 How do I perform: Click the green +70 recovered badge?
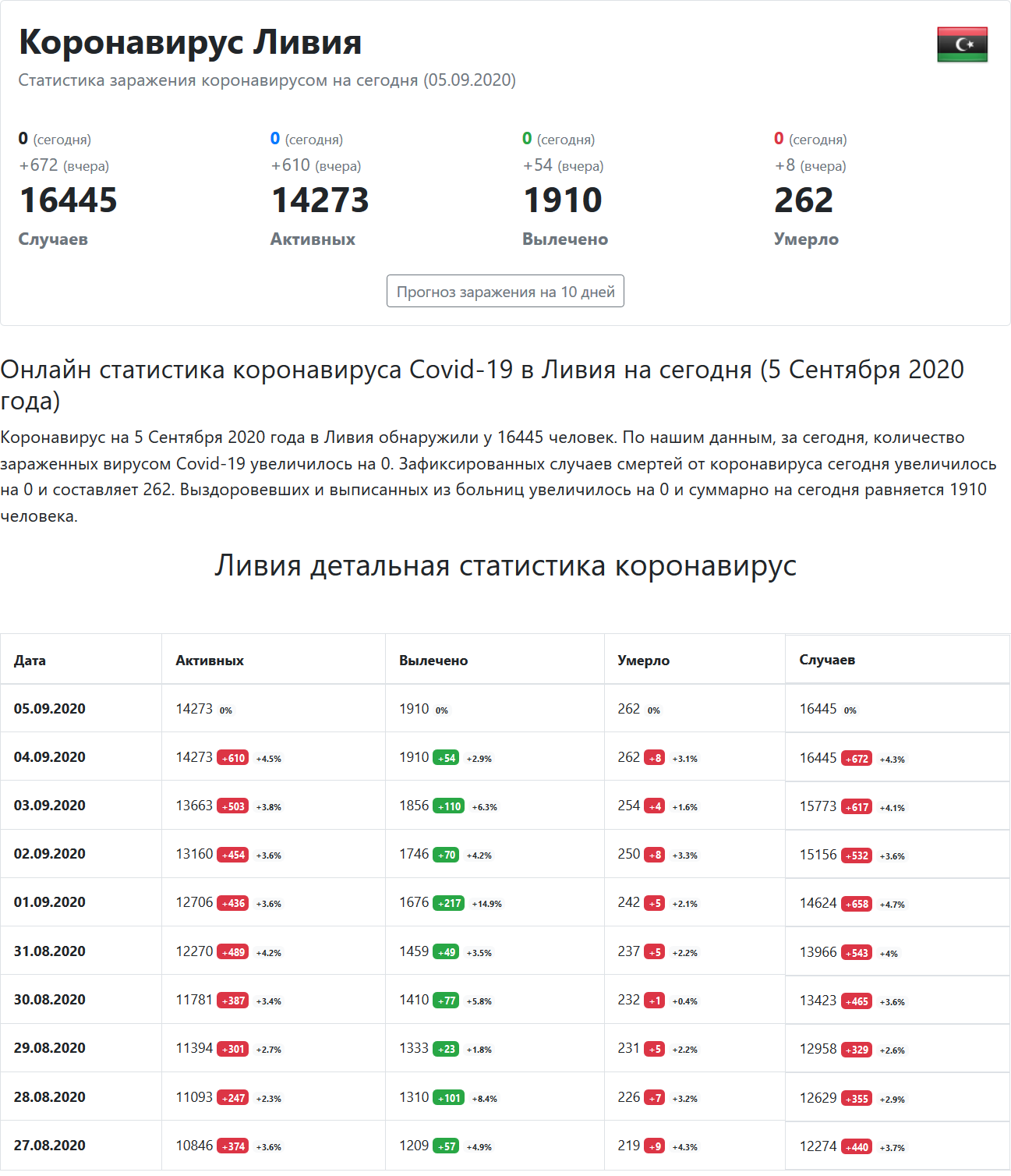446,855
